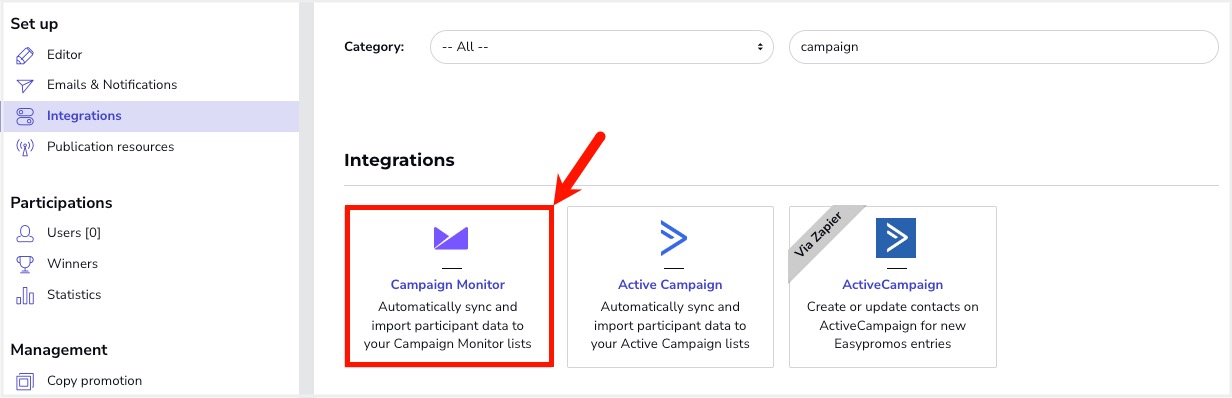Open the Category dropdown
Image resolution: width=1232 pixels, height=398 pixels.
[601, 47]
